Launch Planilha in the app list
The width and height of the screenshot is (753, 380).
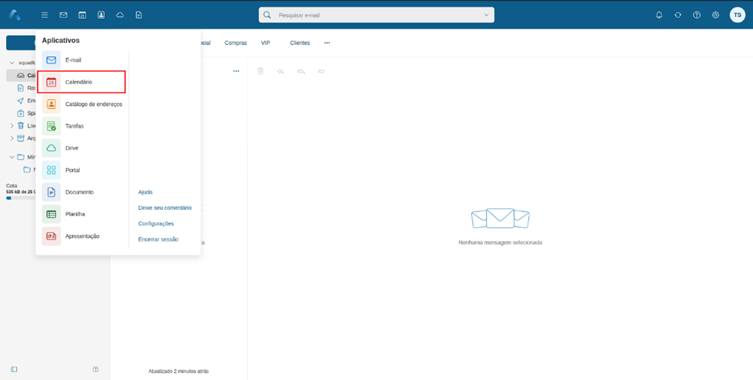(x=82, y=214)
